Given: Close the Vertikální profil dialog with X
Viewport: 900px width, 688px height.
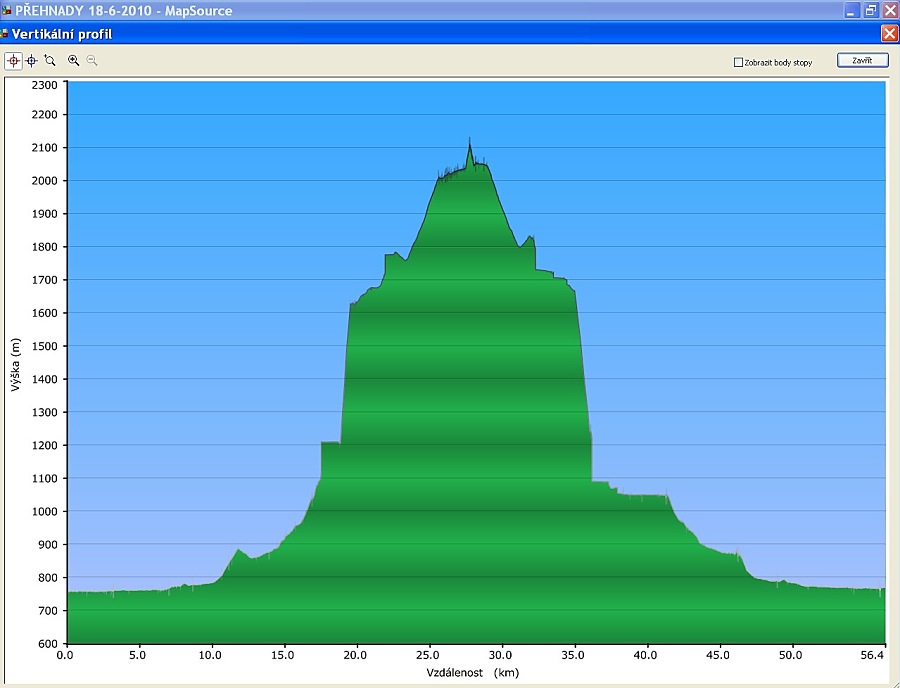Looking at the screenshot, I should [889, 33].
